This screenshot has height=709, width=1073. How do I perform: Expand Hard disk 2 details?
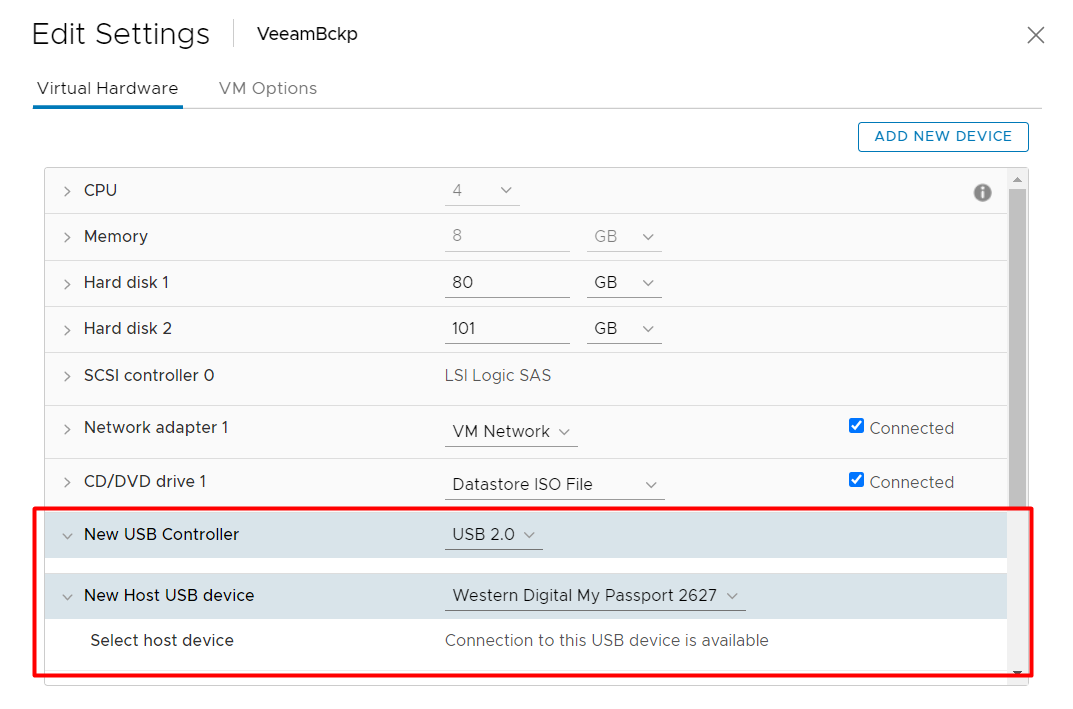tap(67, 329)
